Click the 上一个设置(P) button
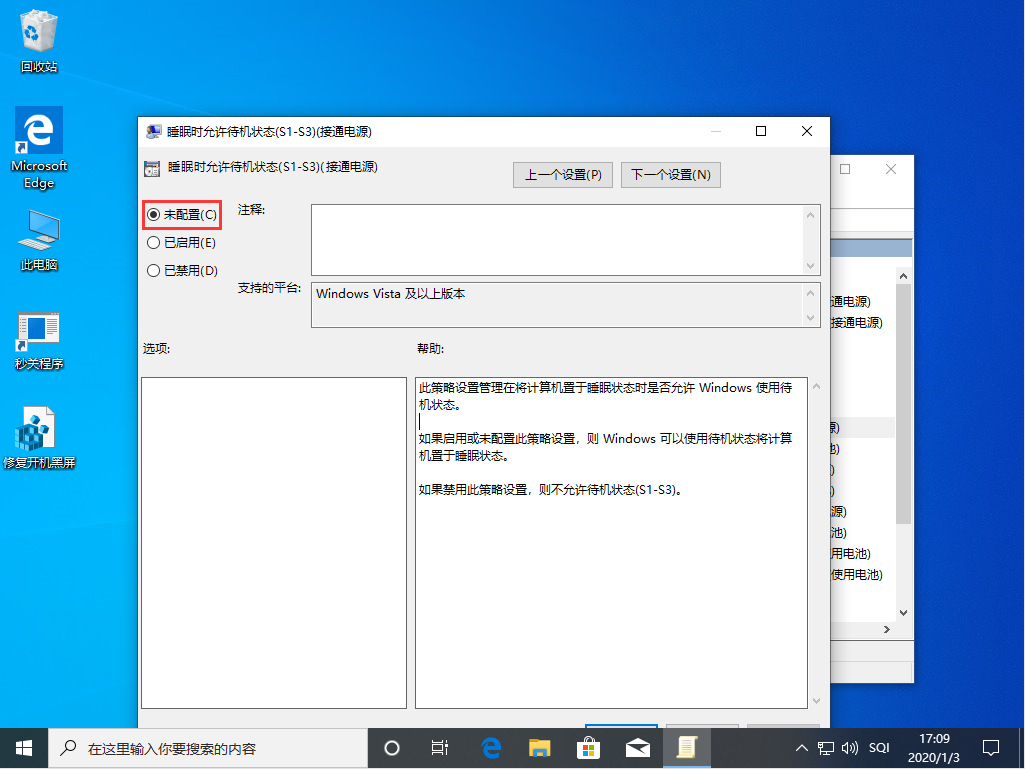This screenshot has width=1025, height=769. click(562, 174)
